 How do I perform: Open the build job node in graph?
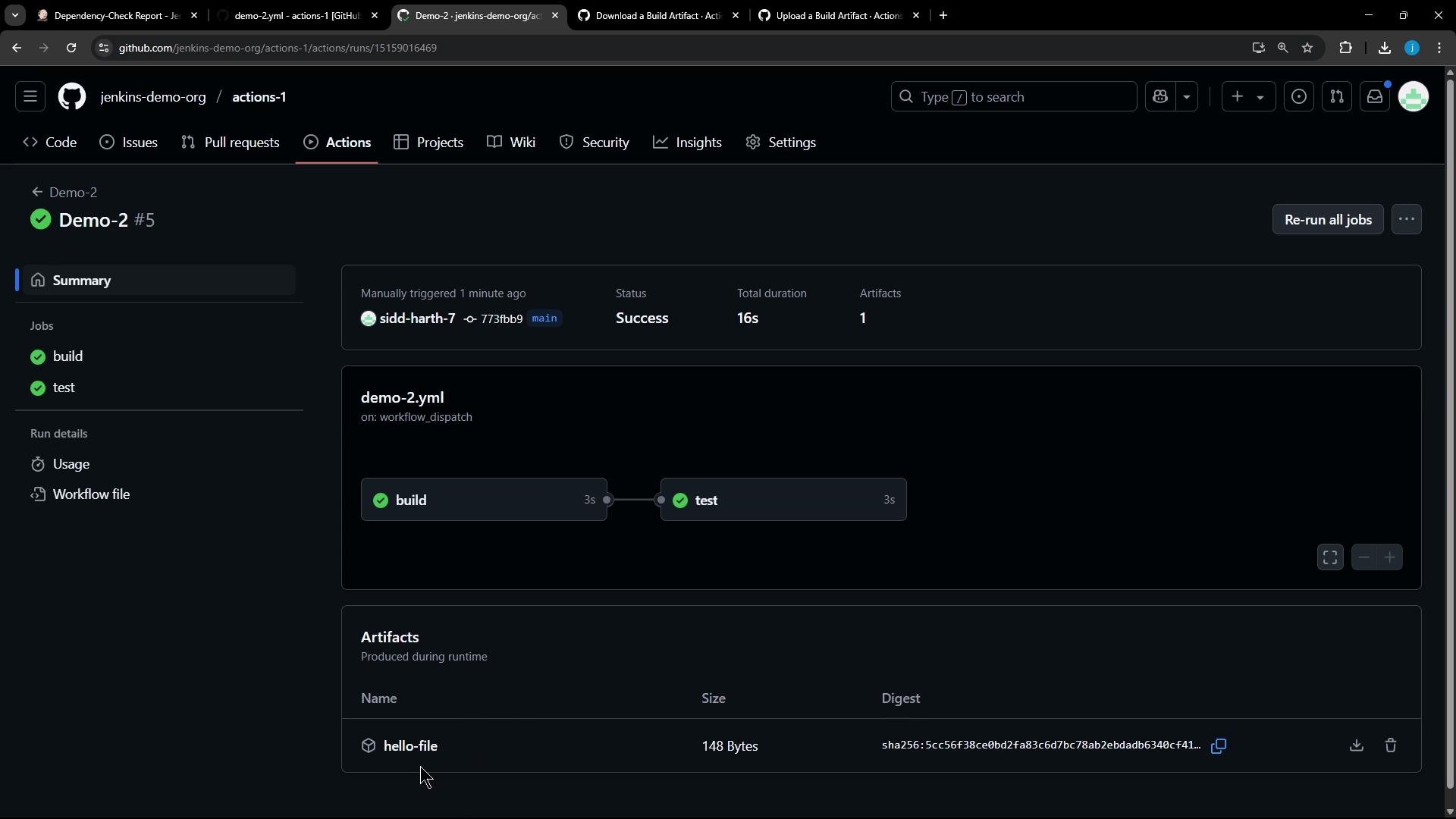tap(484, 500)
